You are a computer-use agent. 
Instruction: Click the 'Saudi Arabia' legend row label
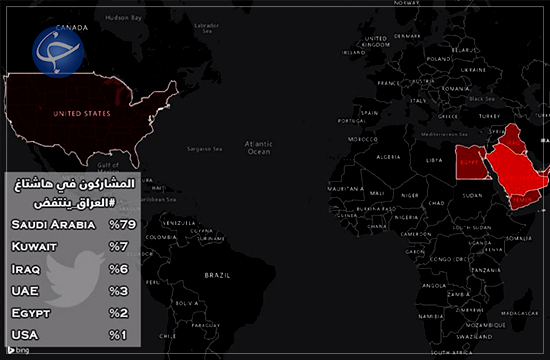(x=53, y=225)
